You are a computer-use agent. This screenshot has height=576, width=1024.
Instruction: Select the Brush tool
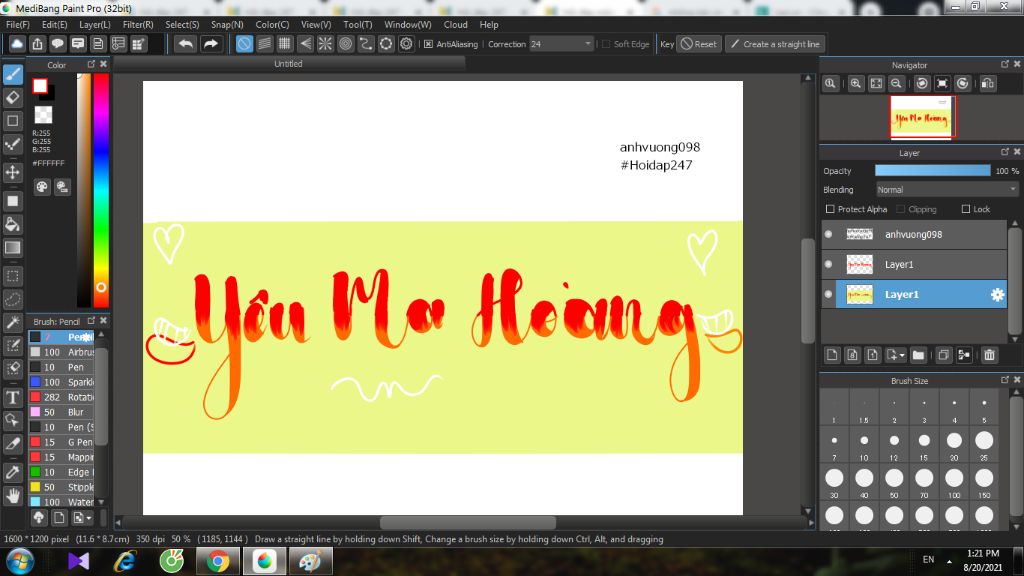click(x=13, y=74)
